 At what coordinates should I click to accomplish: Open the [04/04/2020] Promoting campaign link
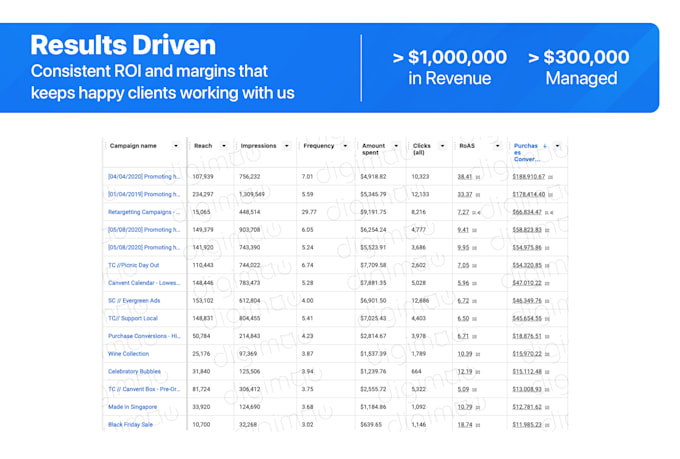(x=144, y=177)
